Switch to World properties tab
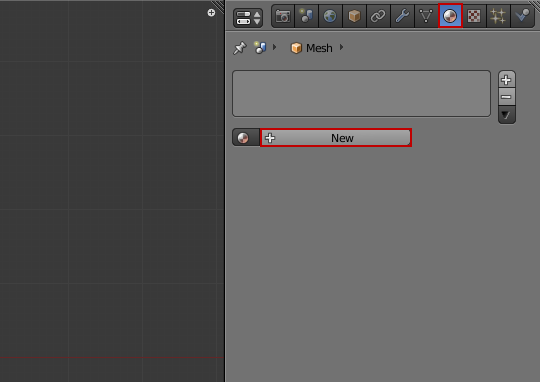 coord(330,16)
